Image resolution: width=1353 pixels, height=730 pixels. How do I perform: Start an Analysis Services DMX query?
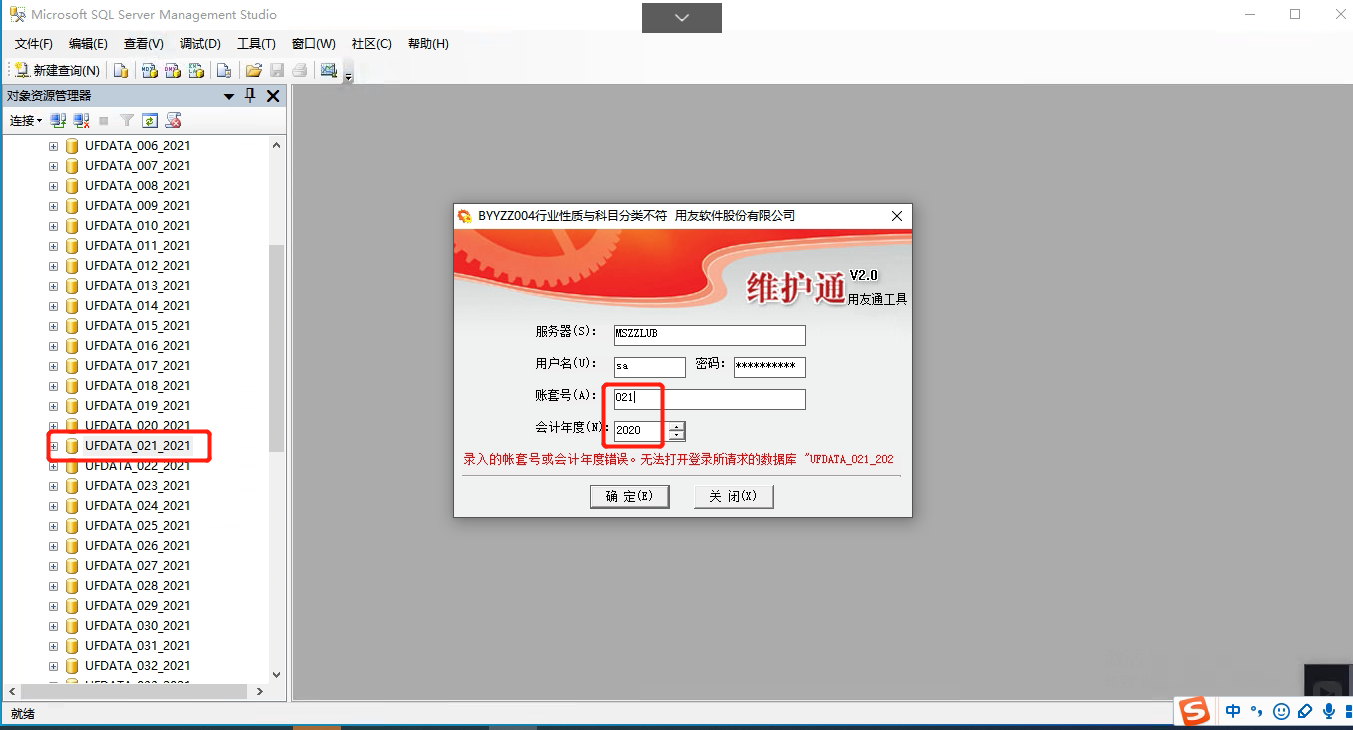(172, 70)
